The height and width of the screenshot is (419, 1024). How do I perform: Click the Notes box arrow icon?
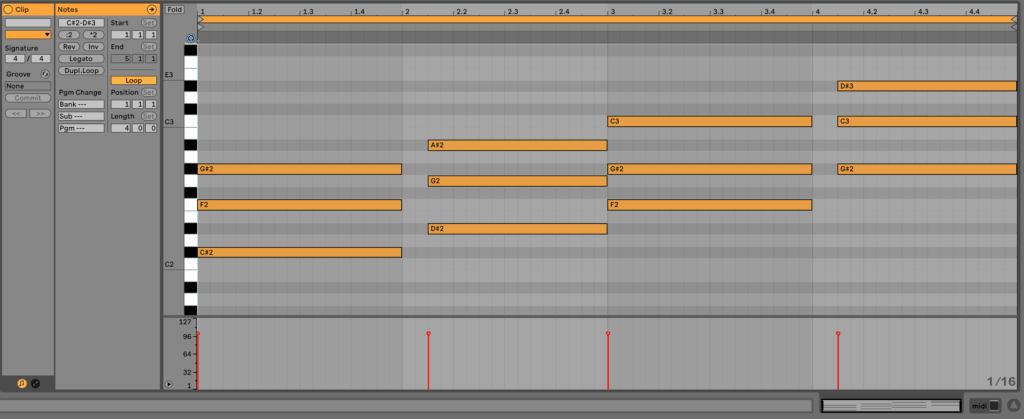click(152, 9)
